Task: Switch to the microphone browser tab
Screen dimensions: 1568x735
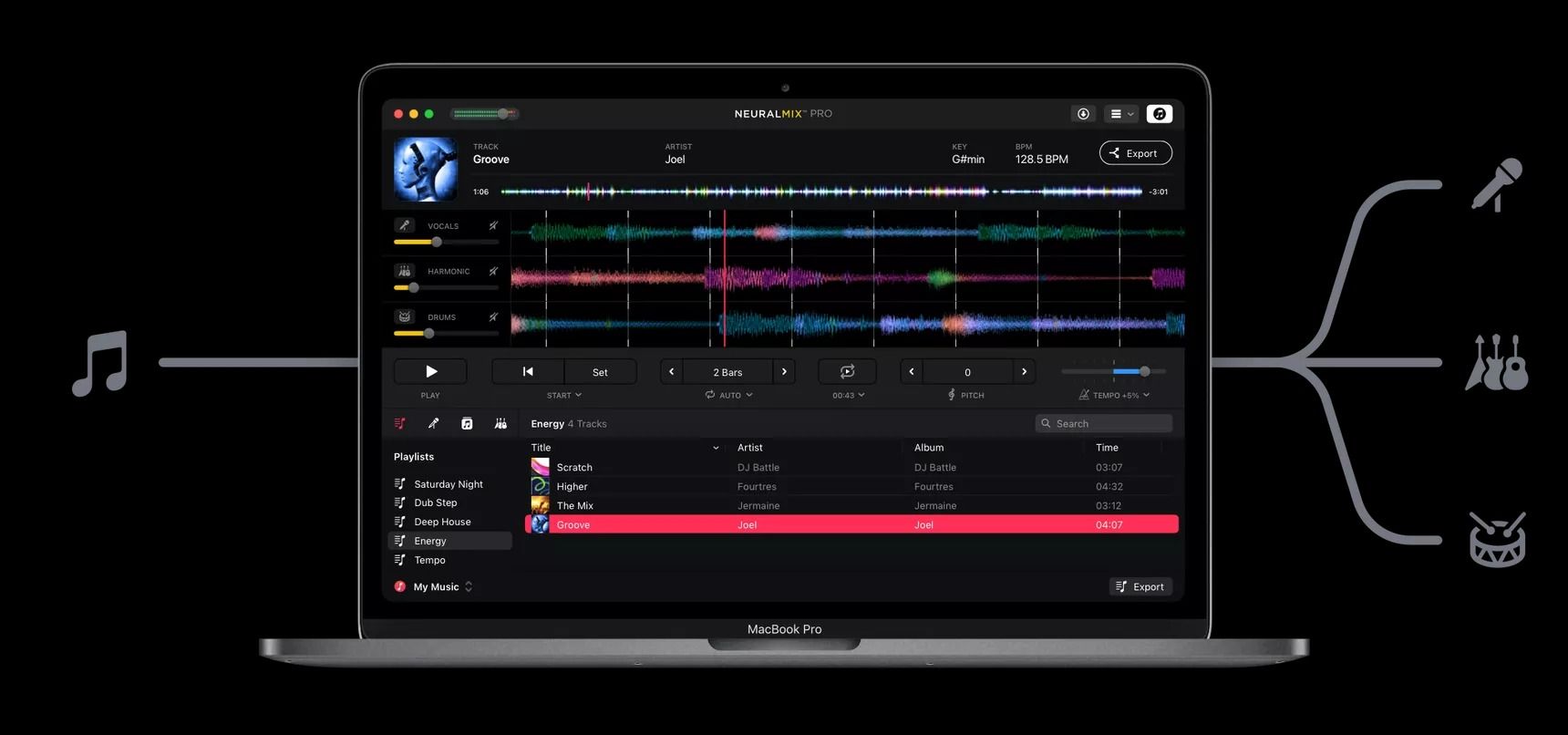Action: [433, 423]
